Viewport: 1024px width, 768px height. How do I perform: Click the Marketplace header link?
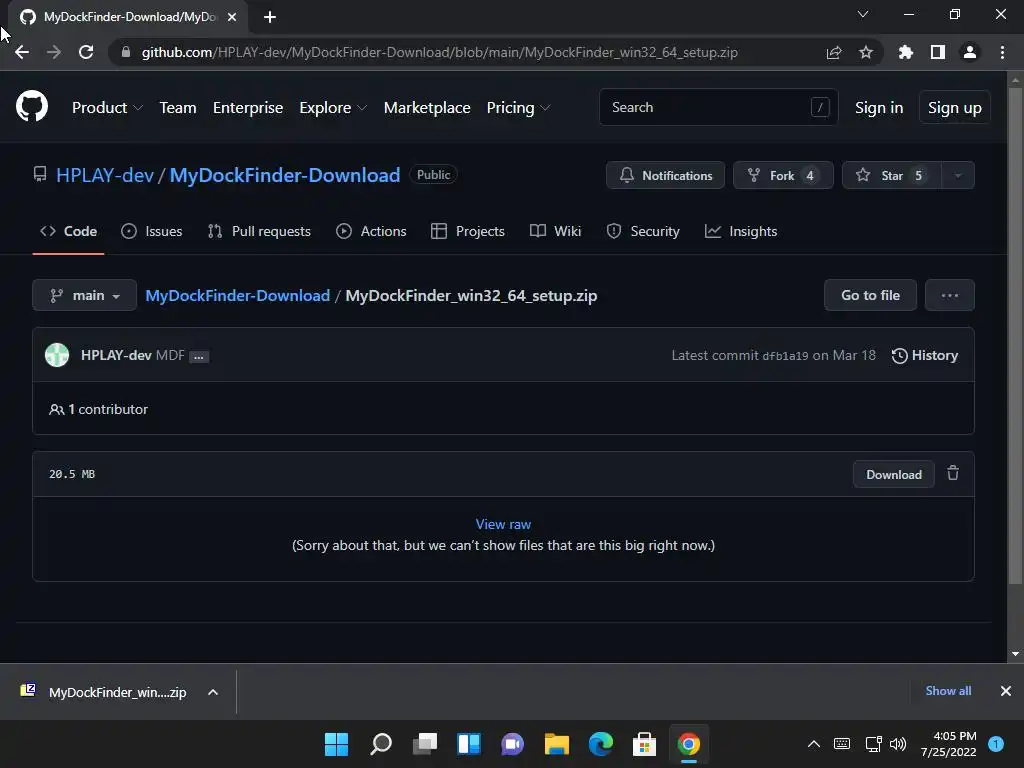pyautogui.click(x=427, y=108)
